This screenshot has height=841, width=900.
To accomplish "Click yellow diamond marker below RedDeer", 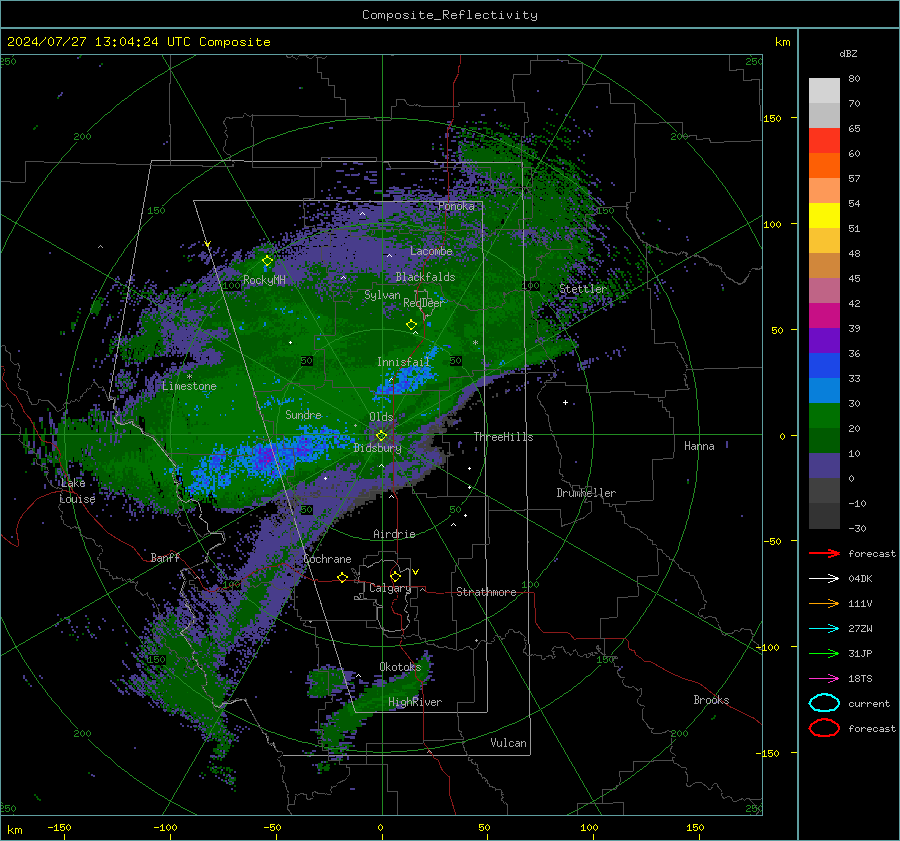I will pyautogui.click(x=412, y=325).
